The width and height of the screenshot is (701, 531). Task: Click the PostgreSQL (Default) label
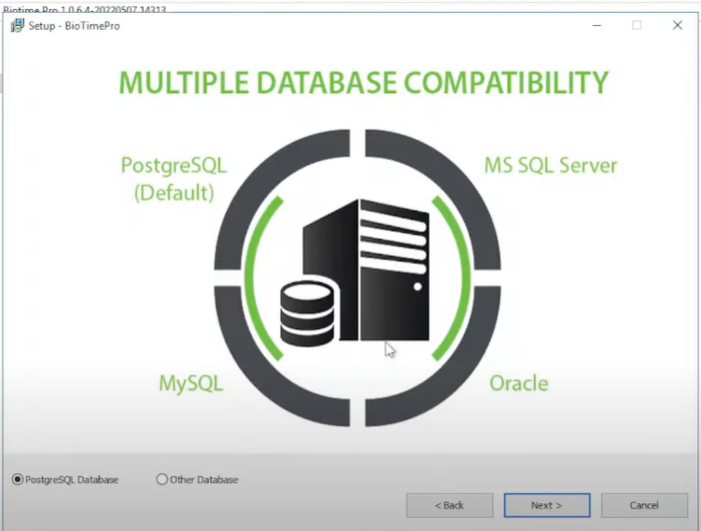coord(174,178)
